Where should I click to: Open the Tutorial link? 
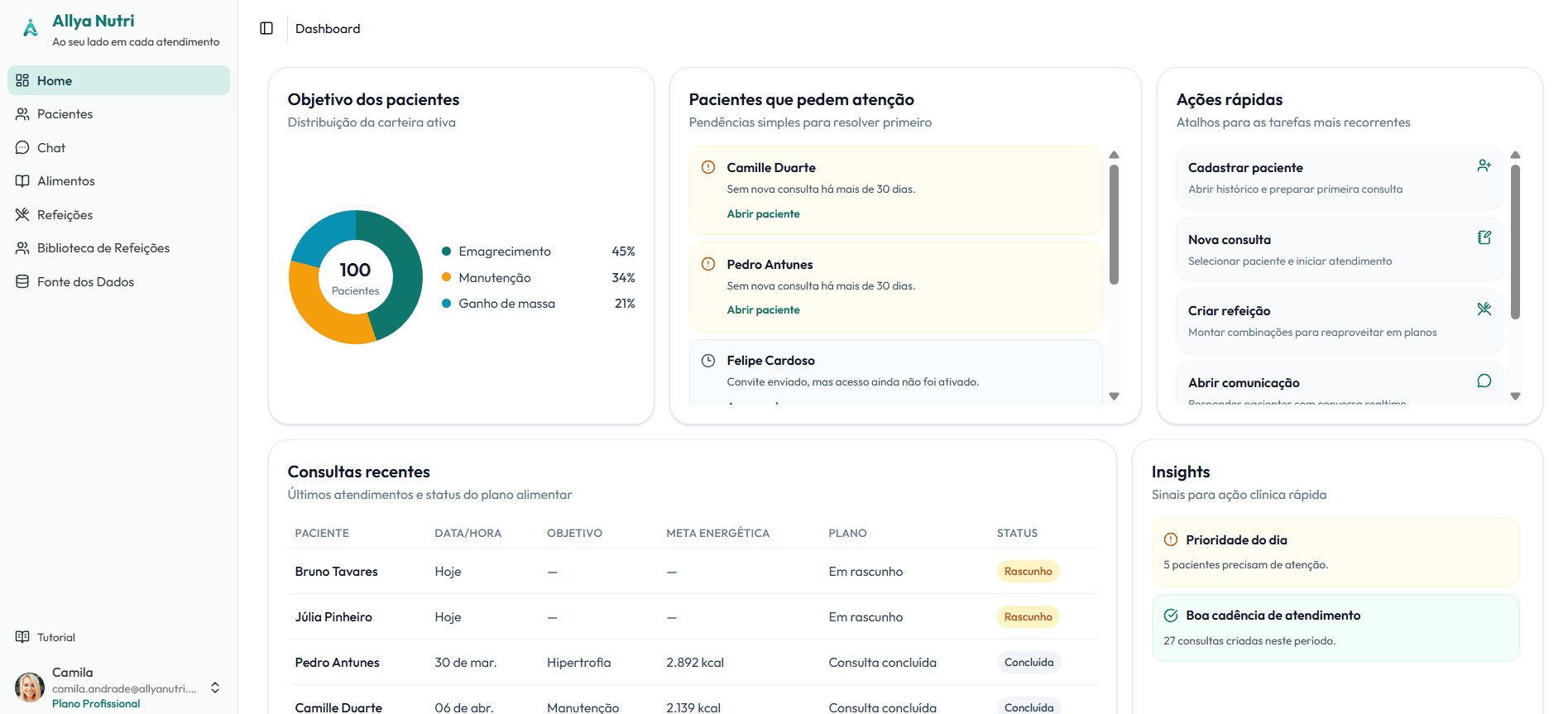[x=118, y=637]
